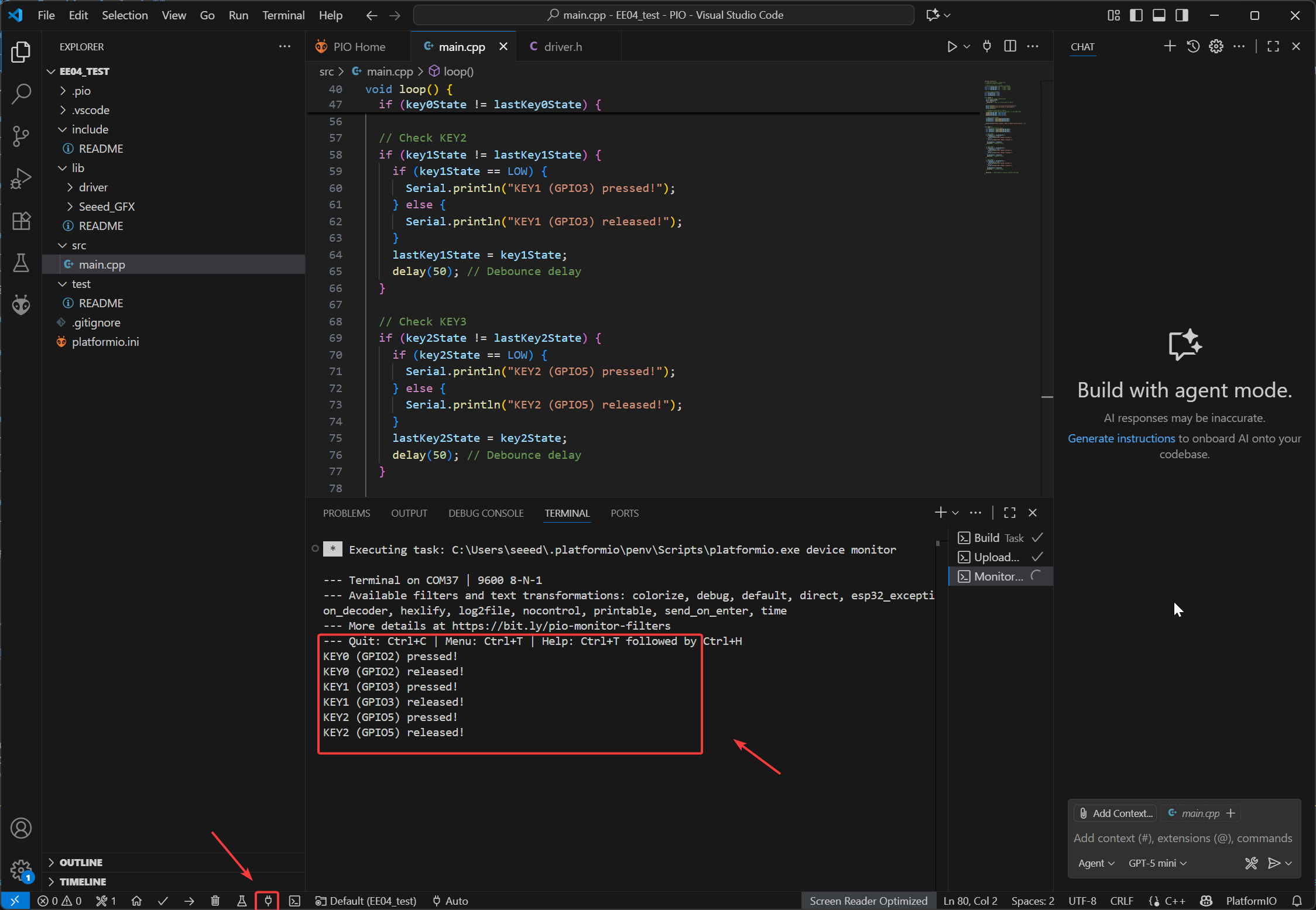Toggle bottom panel layout button
The width and height of the screenshot is (1316, 910).
point(1159,15)
